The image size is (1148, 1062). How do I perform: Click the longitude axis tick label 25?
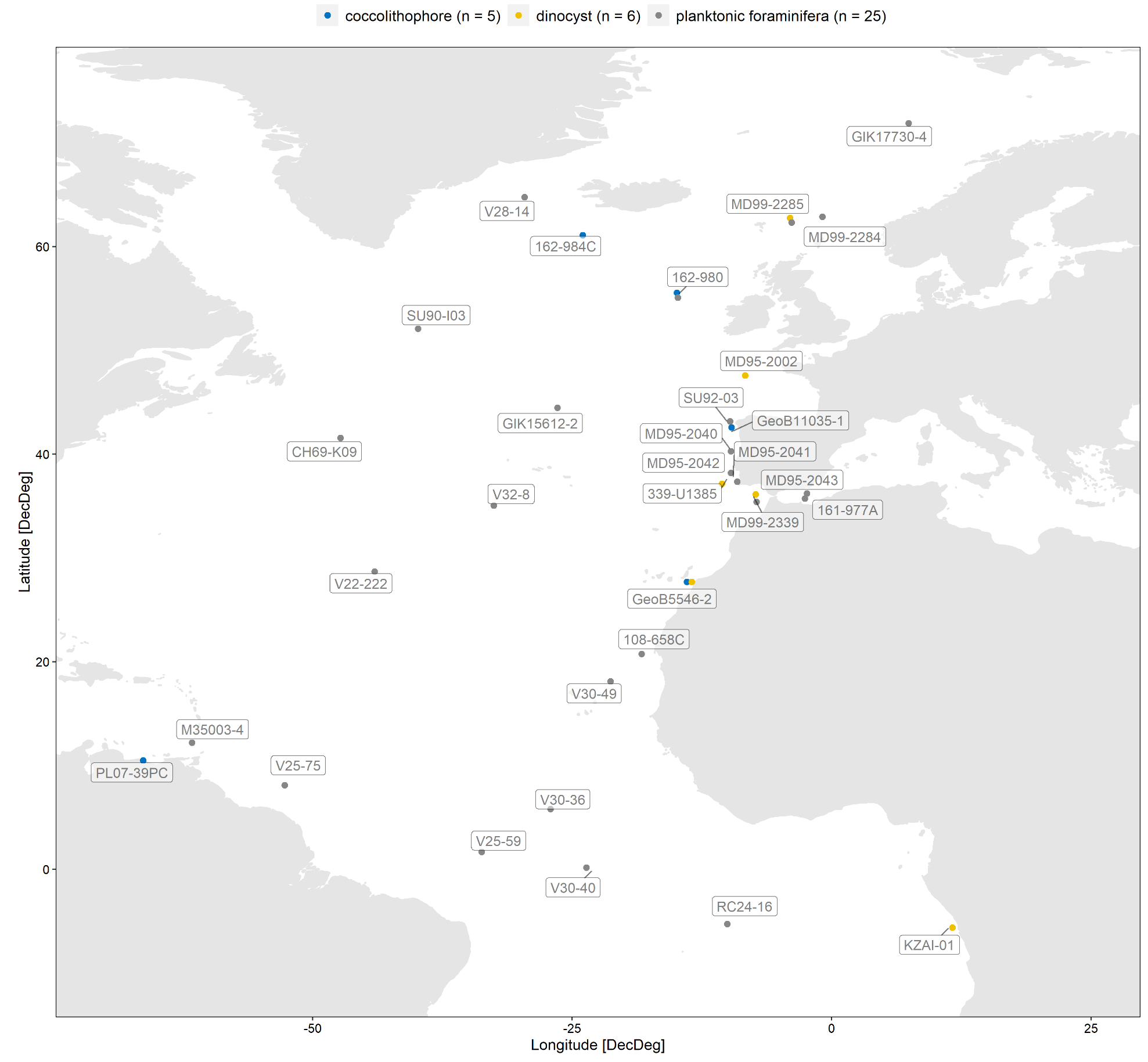click(x=1091, y=1028)
